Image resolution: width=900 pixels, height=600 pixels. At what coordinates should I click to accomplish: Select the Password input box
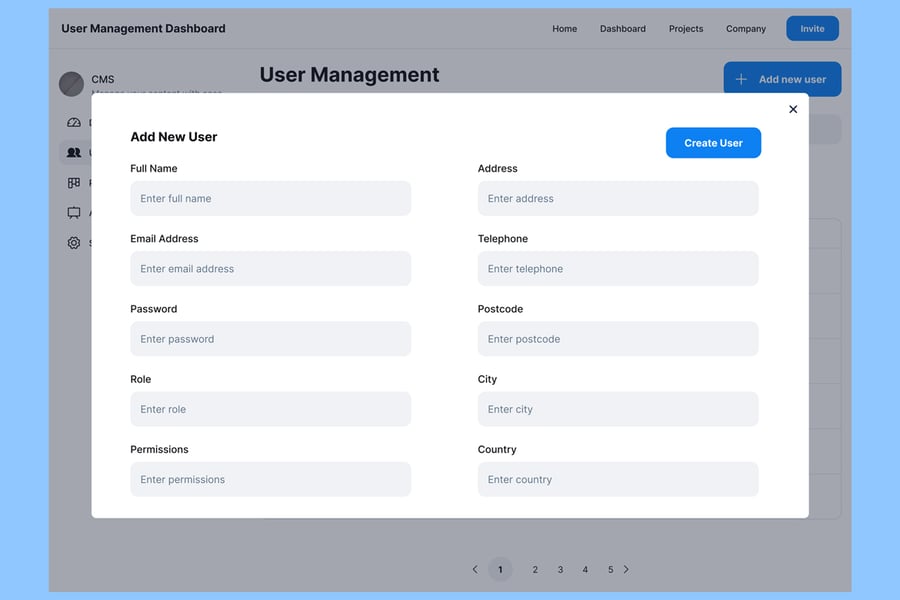[x=270, y=339]
